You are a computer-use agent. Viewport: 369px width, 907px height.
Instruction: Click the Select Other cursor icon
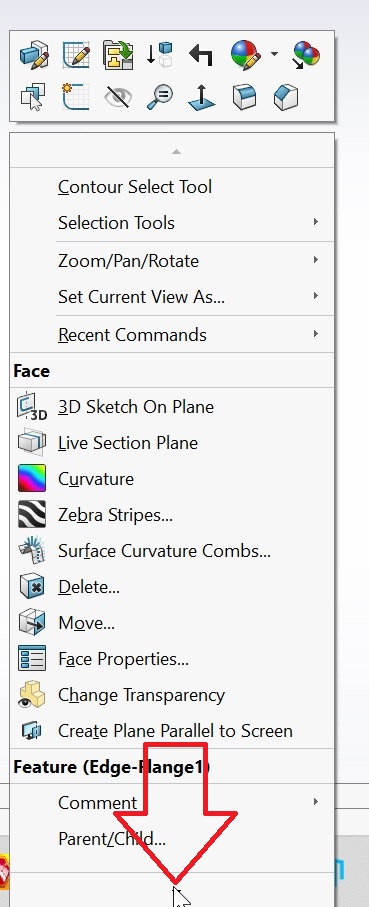34,97
